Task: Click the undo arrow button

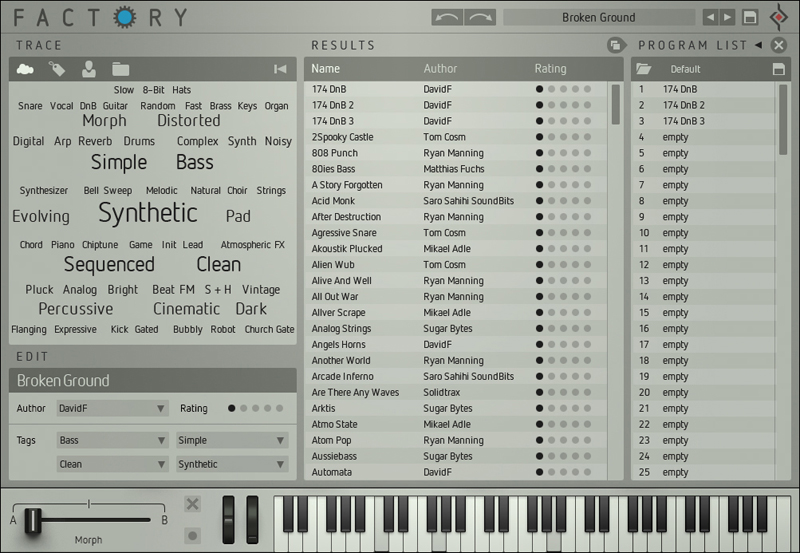Action: click(447, 17)
